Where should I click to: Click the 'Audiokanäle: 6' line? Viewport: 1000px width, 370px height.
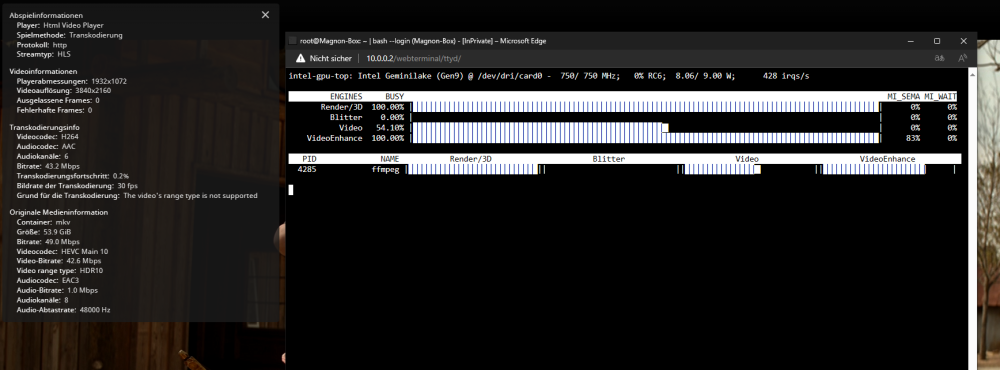tap(42, 156)
